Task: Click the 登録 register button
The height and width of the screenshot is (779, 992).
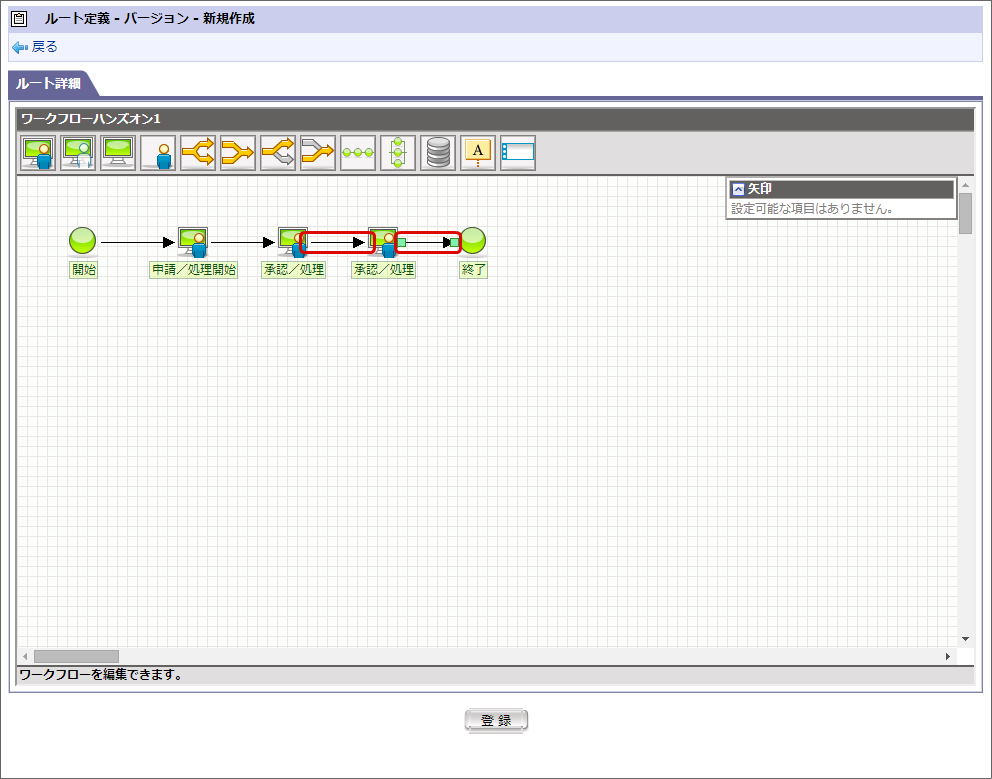Action: click(x=496, y=720)
